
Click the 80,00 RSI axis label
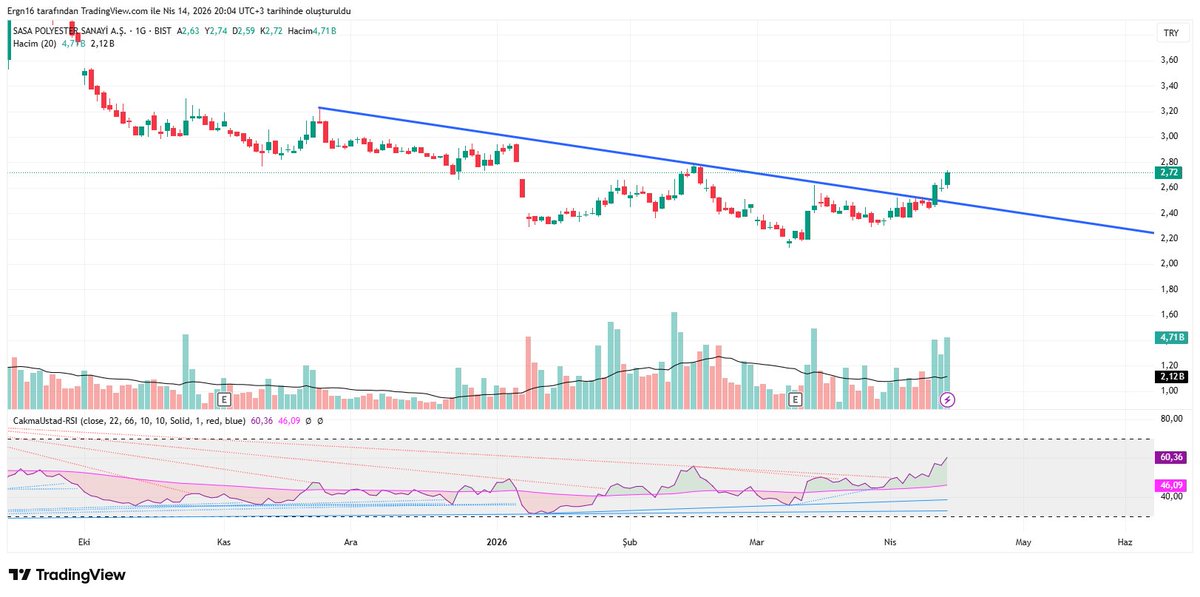(x=1170, y=418)
